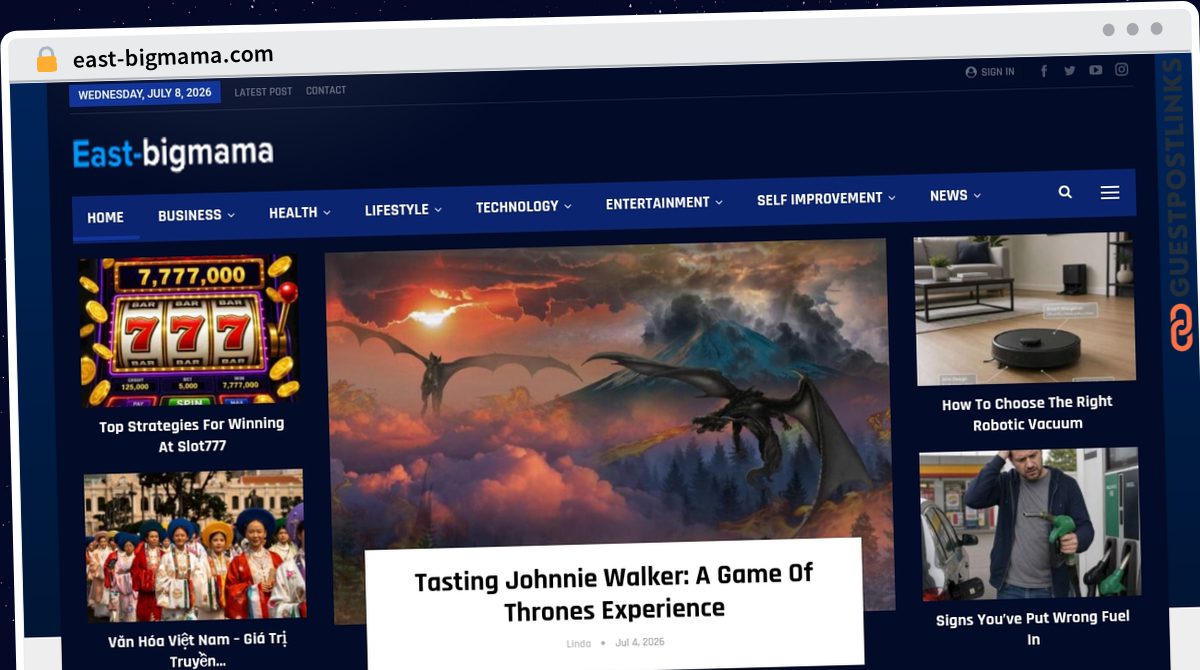Expand the News menu chevron
1200x670 pixels.
pyautogui.click(x=977, y=196)
